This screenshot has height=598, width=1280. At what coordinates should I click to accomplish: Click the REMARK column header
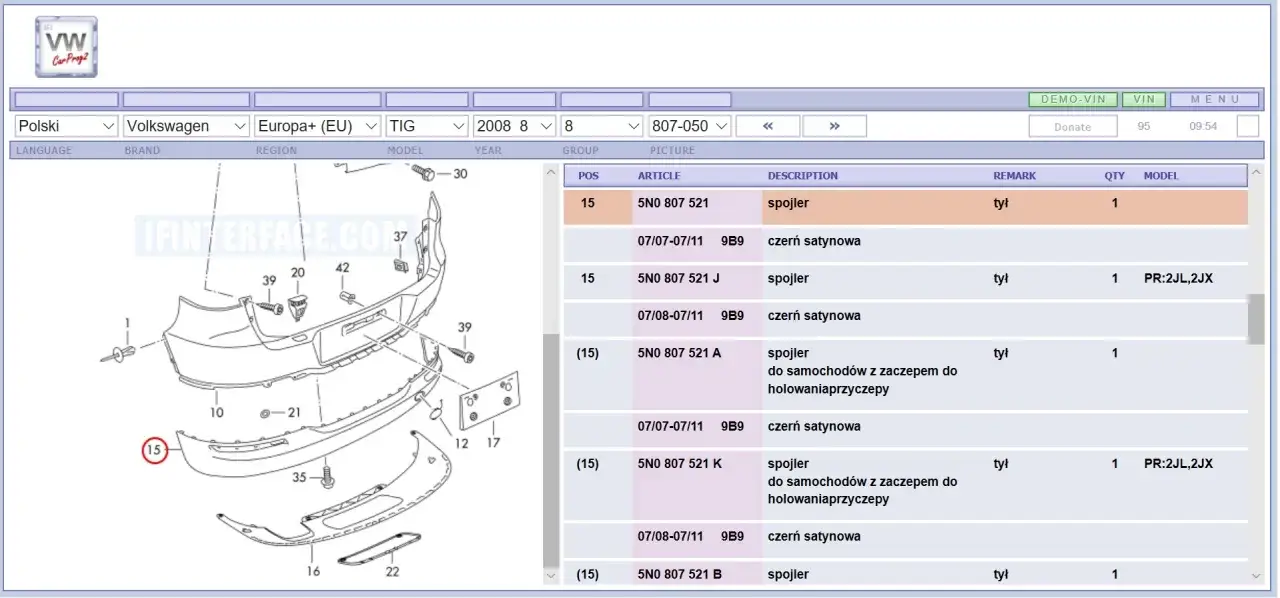[x=1014, y=176]
